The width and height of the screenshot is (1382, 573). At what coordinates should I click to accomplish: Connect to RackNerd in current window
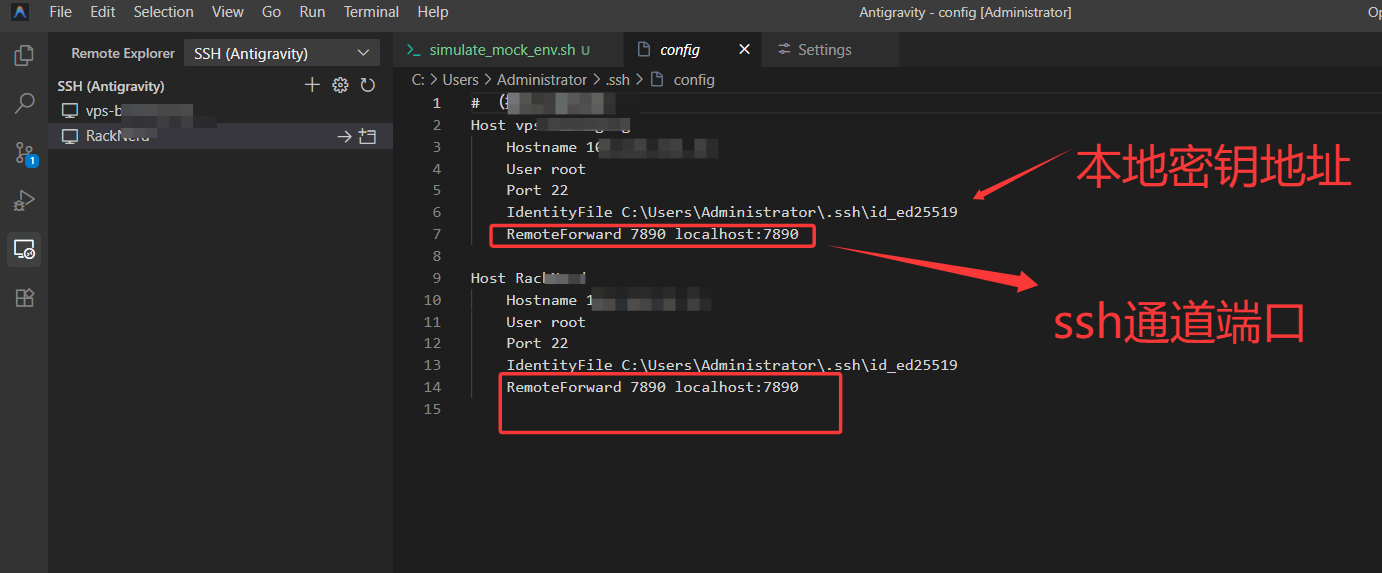pyautogui.click(x=344, y=137)
